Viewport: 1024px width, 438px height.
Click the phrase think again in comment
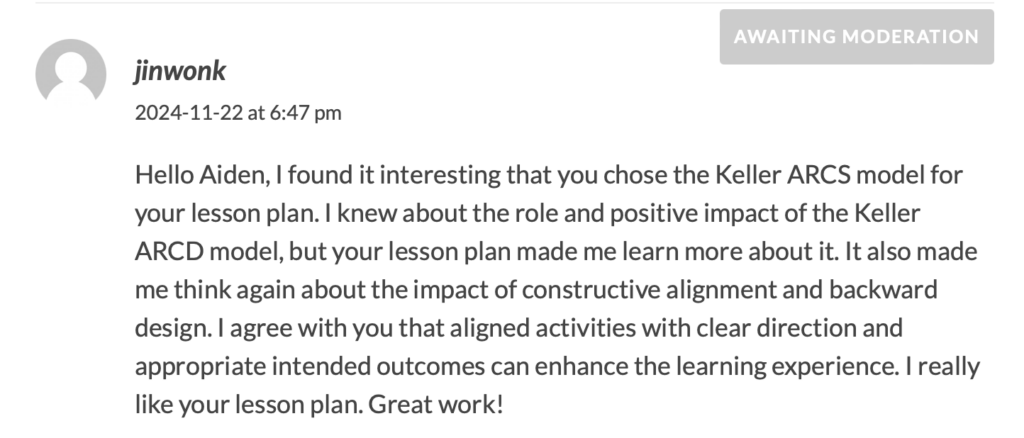tap(234, 289)
